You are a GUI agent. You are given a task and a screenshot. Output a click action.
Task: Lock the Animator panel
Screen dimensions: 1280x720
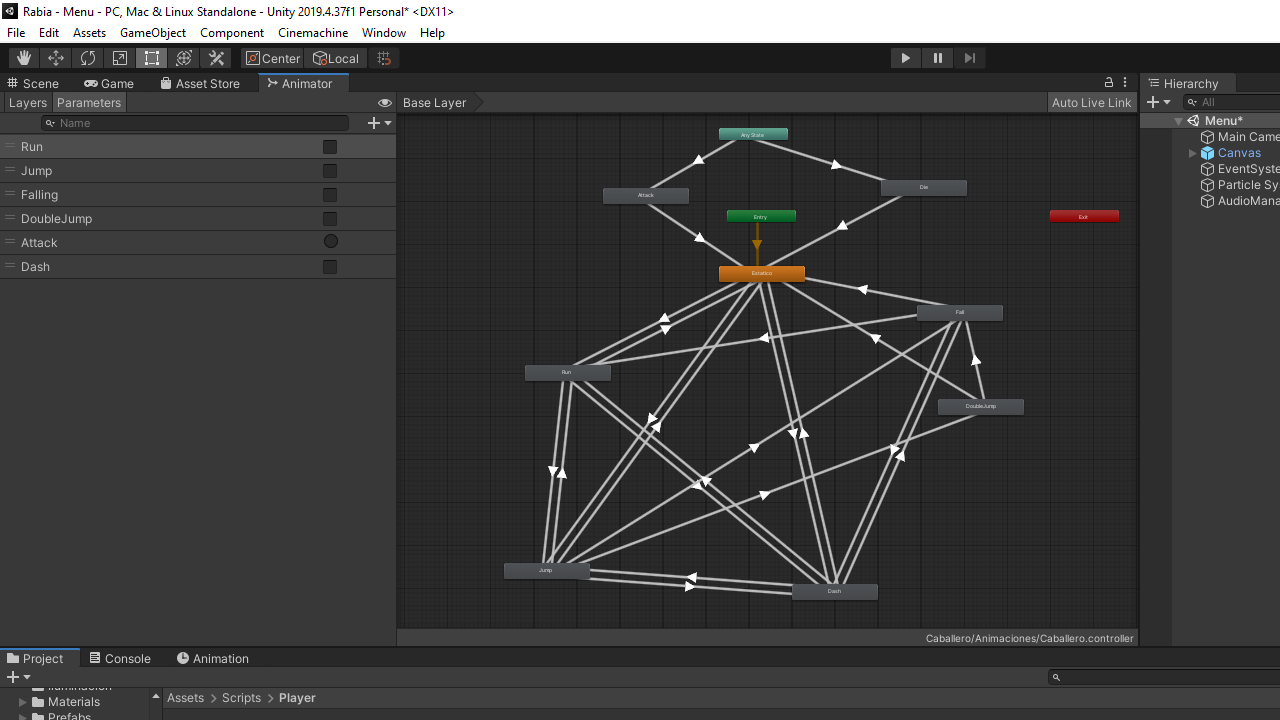click(x=1108, y=83)
